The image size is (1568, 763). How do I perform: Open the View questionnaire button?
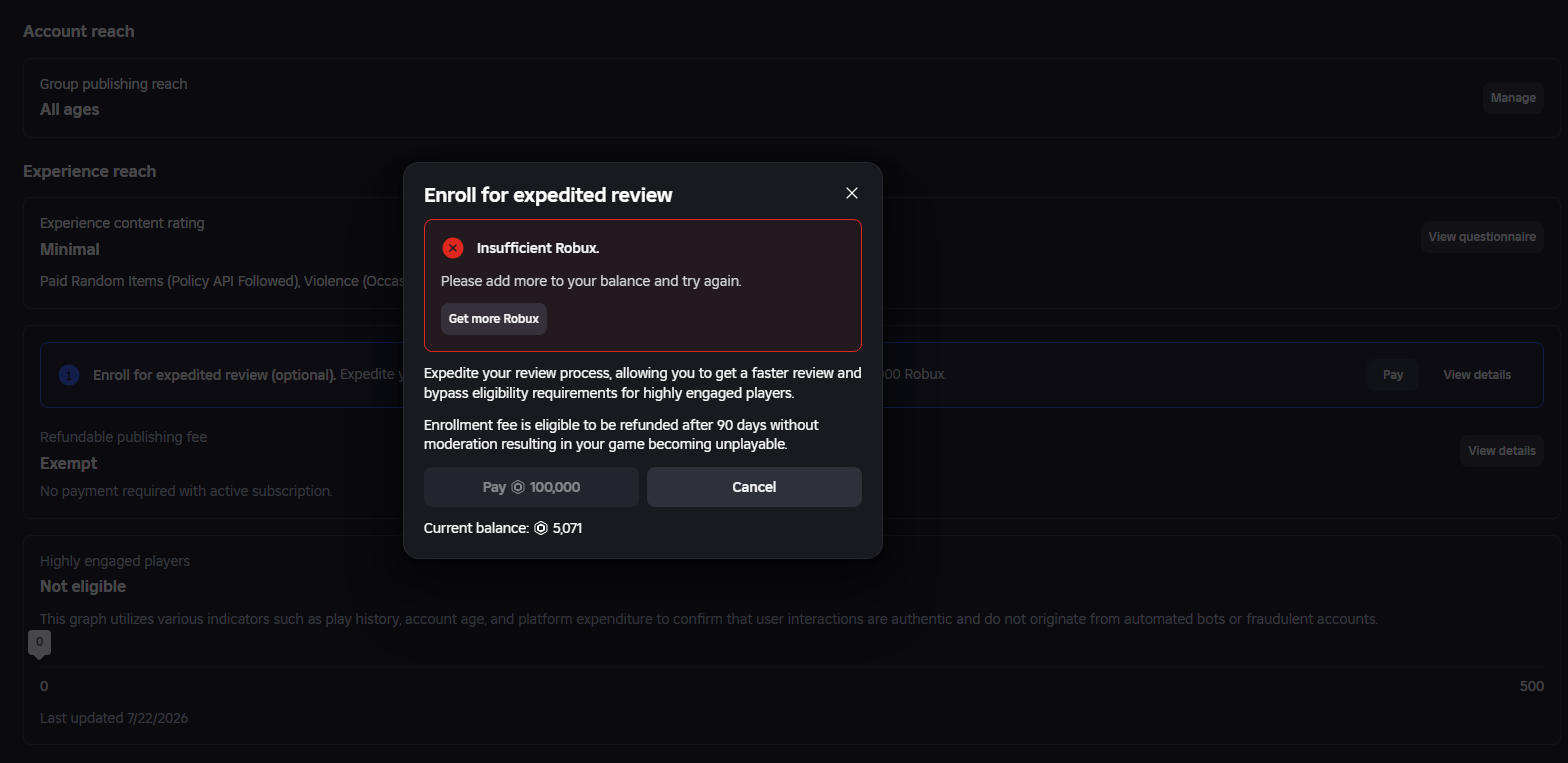click(1482, 237)
